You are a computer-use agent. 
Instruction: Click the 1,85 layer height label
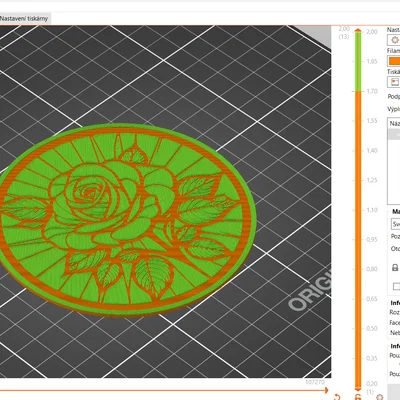tap(372, 61)
